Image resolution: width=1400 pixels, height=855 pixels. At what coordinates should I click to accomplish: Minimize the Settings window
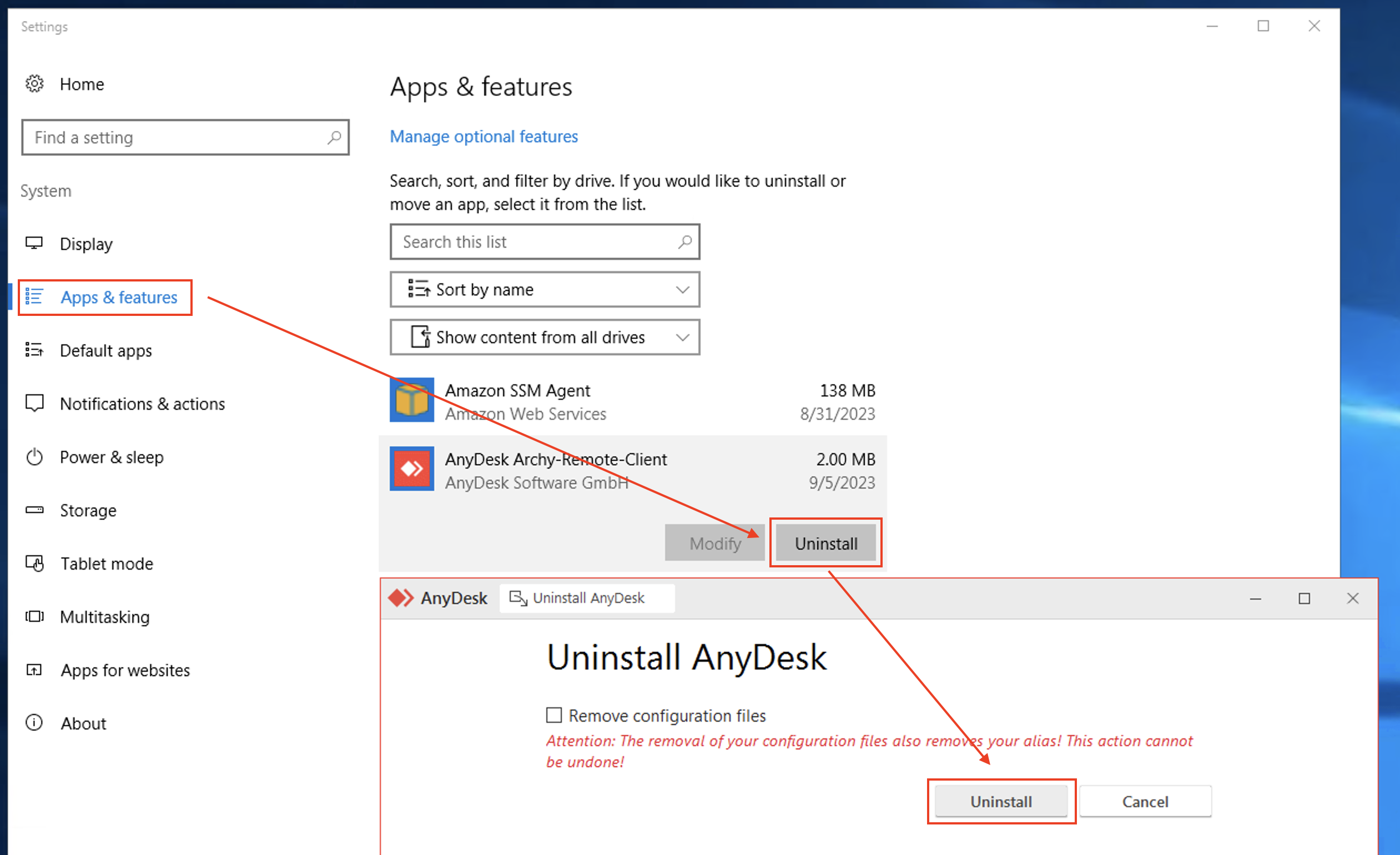pyautogui.click(x=1212, y=26)
